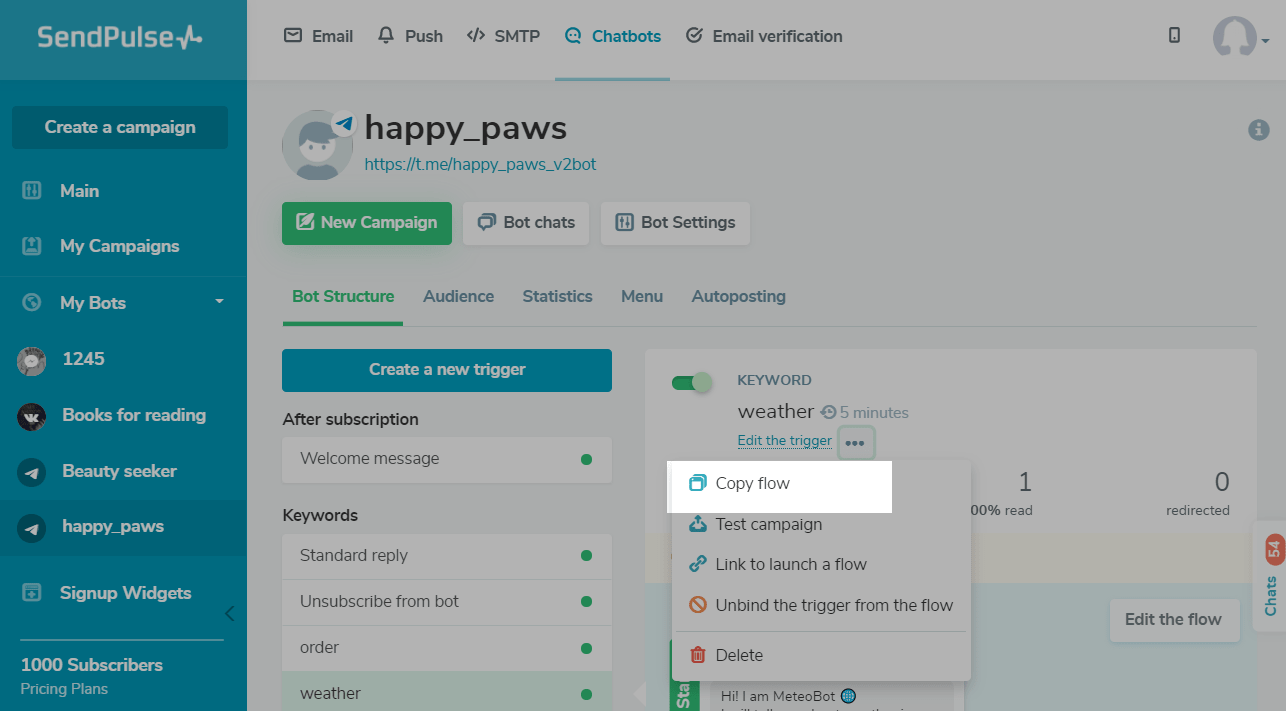Screen dimensions: 1286x711
Task: Open Signup Widgets in sidebar
Action: [x=123, y=593]
